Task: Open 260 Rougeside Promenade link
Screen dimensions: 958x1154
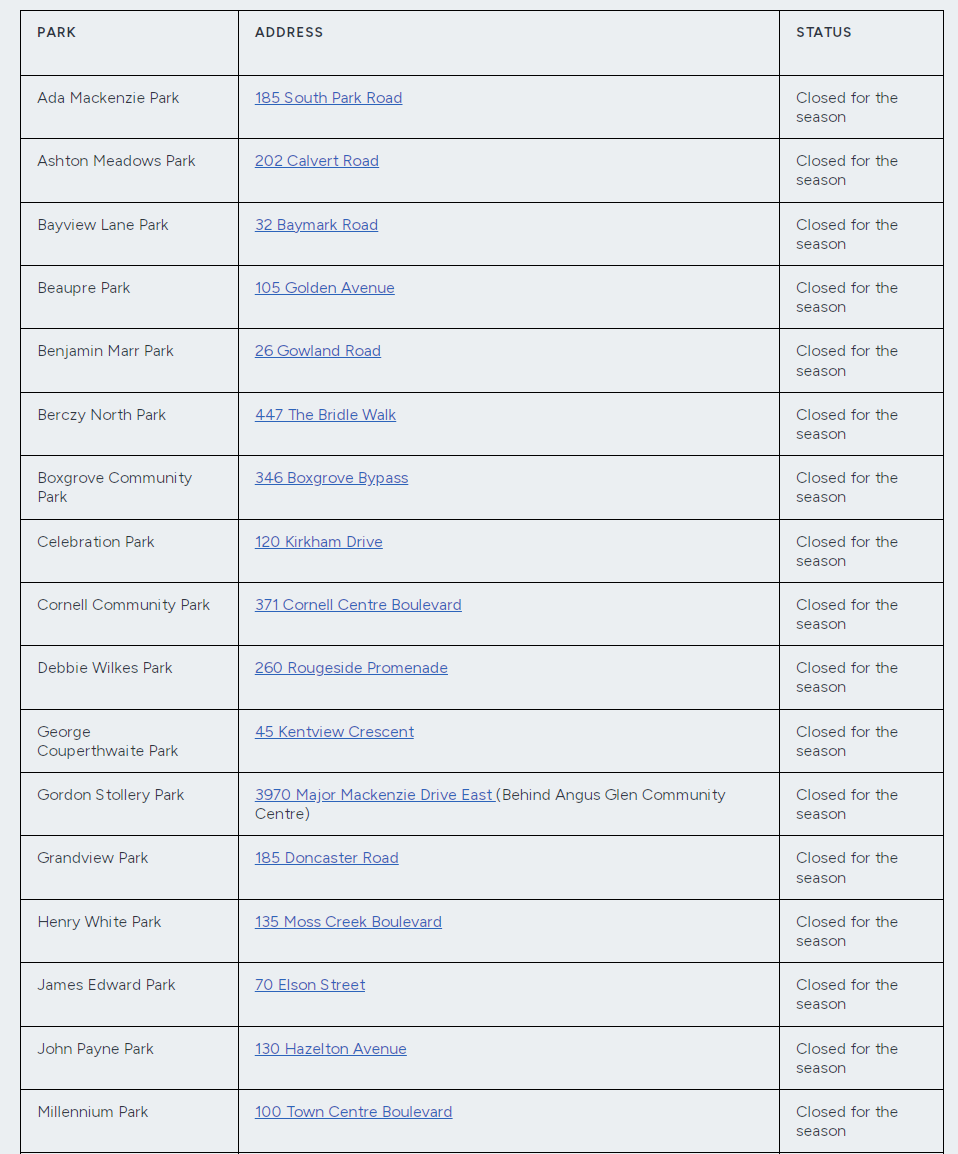Action: pos(351,668)
